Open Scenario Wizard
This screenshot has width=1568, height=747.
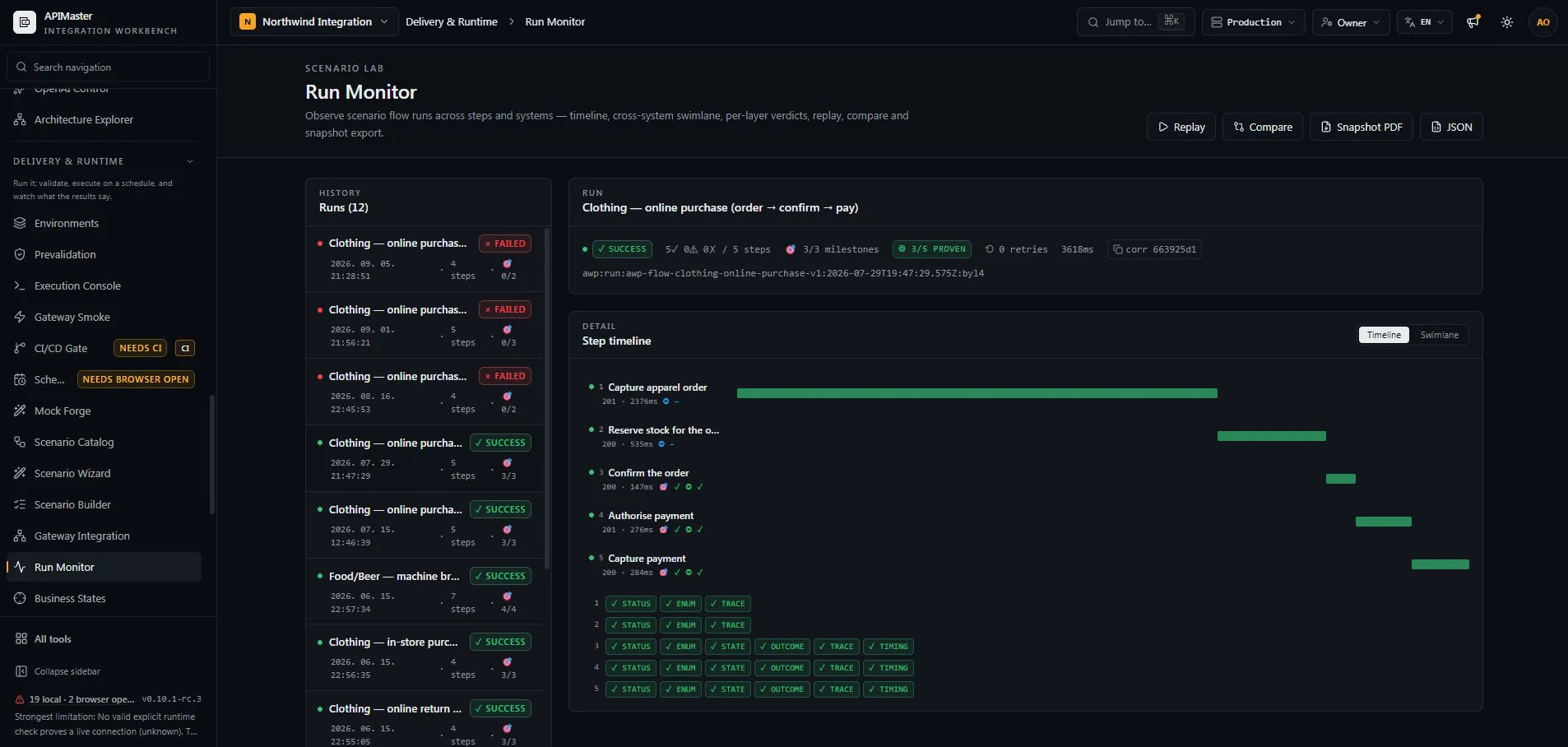(x=104, y=473)
